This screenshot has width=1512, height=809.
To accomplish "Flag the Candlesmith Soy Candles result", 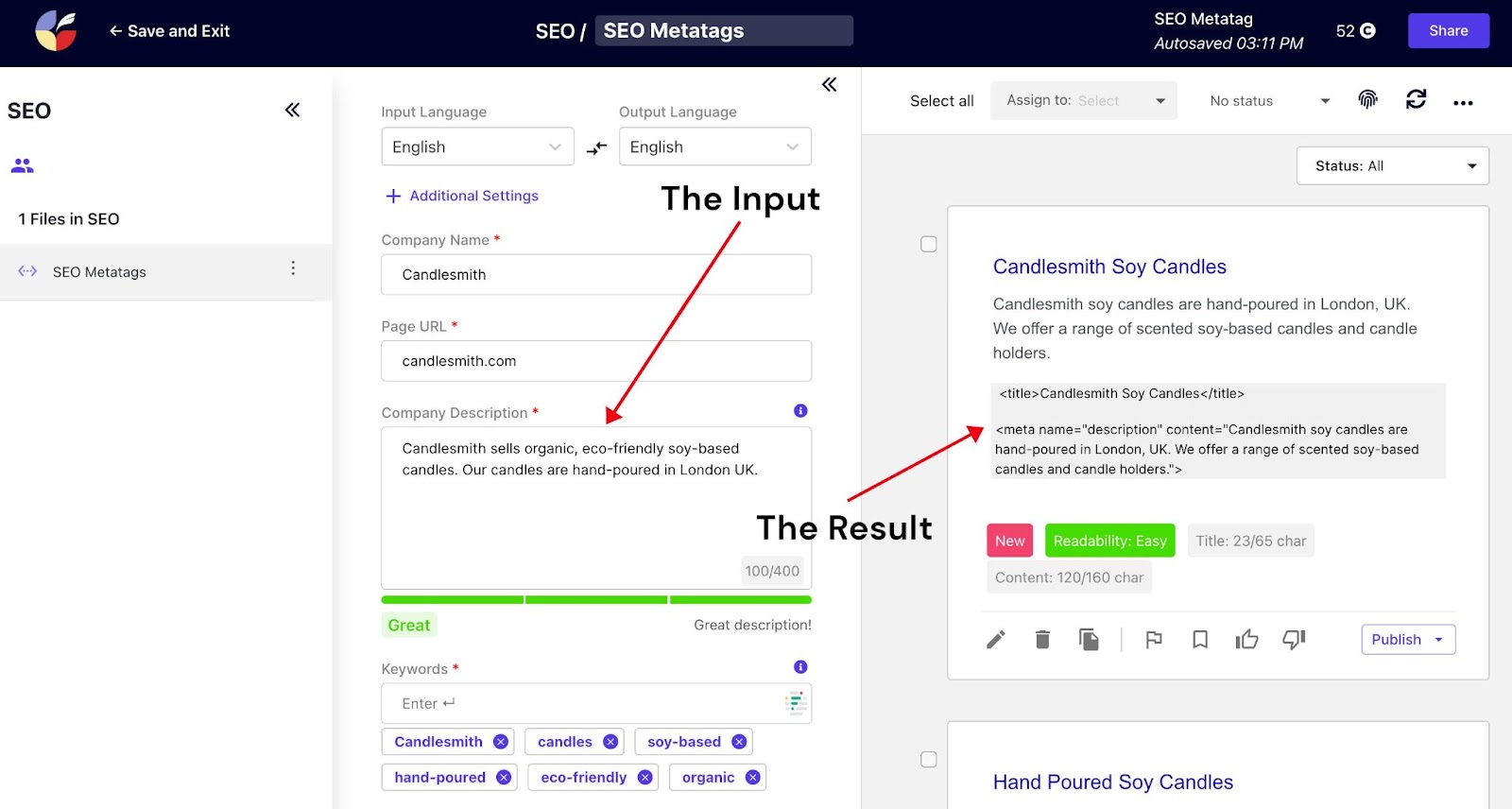I will [x=1154, y=640].
